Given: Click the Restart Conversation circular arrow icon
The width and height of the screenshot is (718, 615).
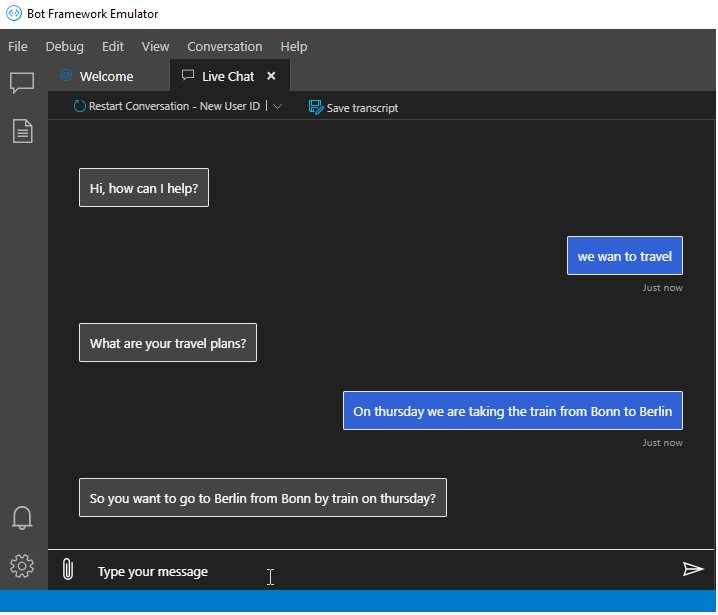Looking at the screenshot, I should [x=80, y=106].
